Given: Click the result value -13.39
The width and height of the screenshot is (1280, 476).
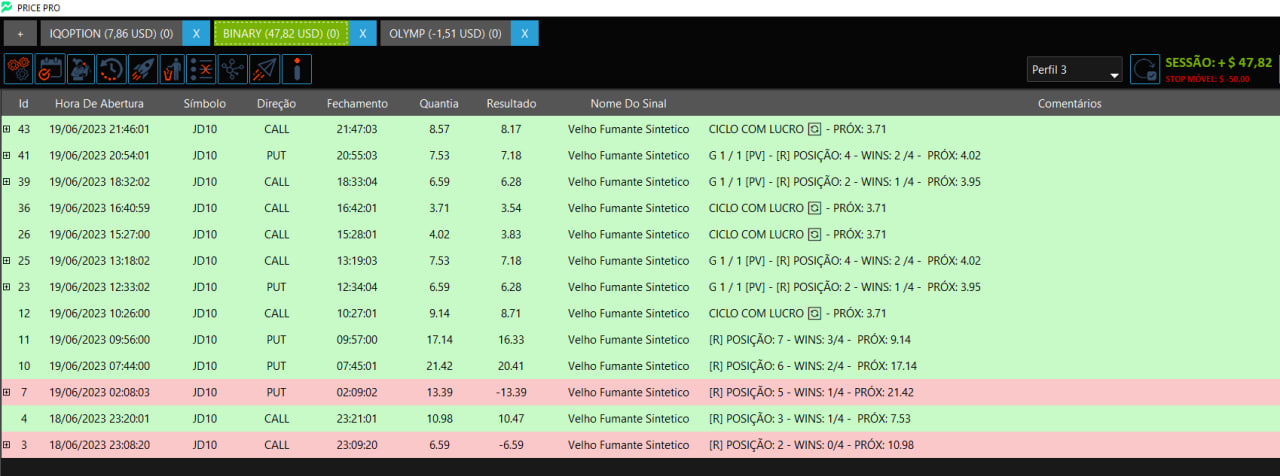Looking at the screenshot, I should click(x=511, y=392).
